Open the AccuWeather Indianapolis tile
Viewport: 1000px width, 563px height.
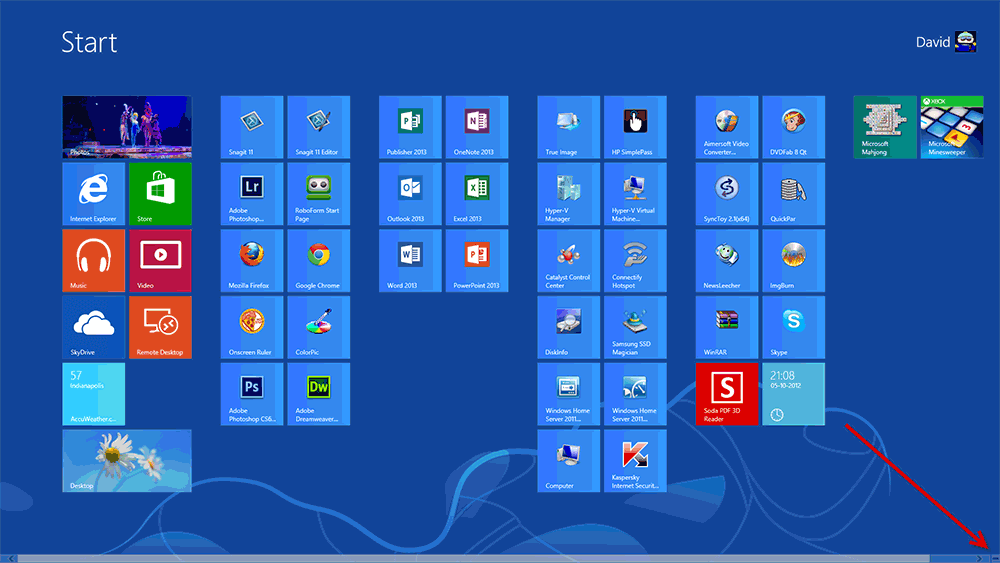click(x=94, y=394)
